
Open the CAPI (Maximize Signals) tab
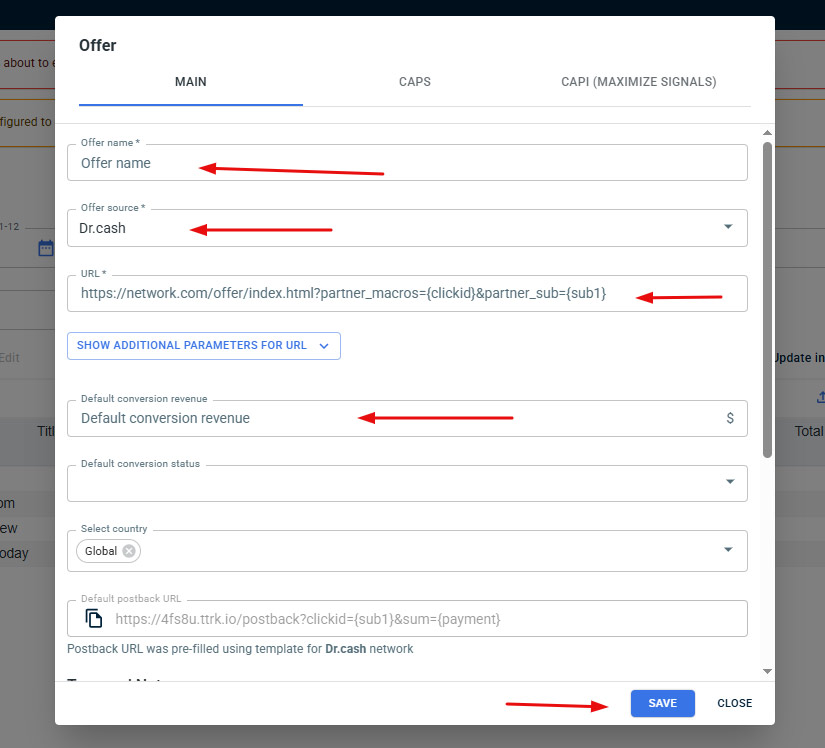(x=638, y=82)
